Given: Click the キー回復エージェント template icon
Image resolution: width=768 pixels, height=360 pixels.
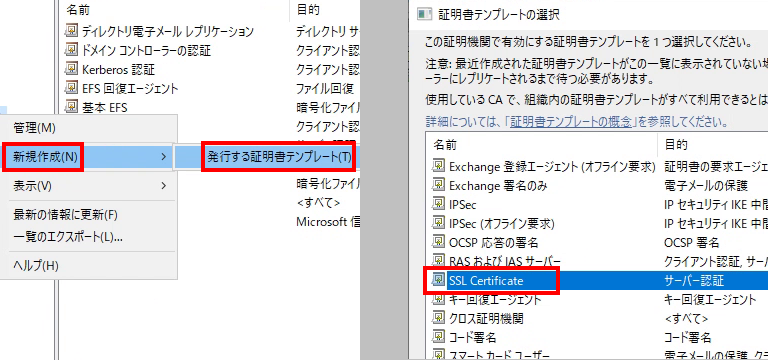Looking at the screenshot, I should 438,299.
